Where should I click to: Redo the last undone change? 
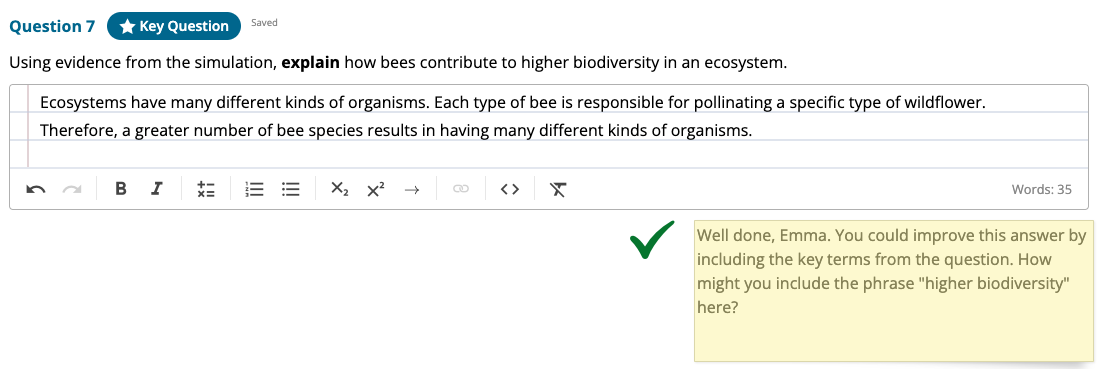point(72,189)
